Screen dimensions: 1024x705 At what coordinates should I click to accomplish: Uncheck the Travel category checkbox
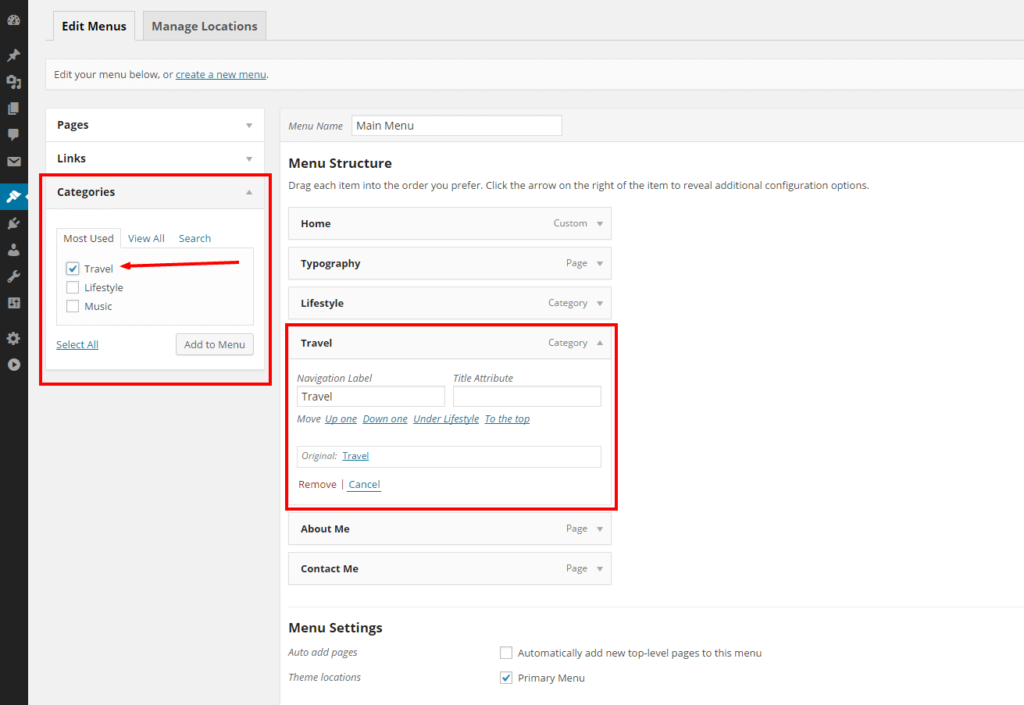pyautogui.click(x=72, y=268)
